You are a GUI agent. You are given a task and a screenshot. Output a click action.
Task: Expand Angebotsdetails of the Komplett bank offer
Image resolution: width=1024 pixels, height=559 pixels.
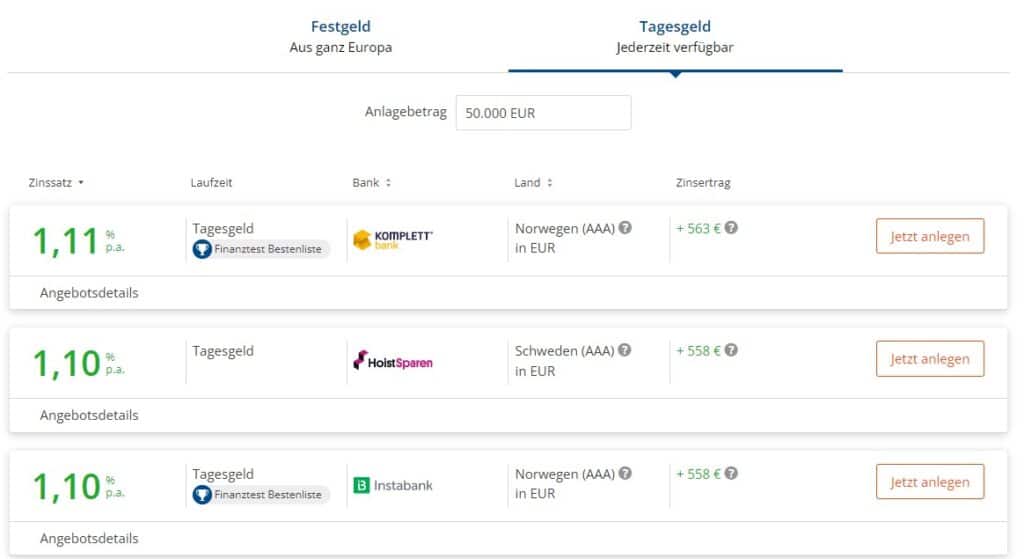click(x=89, y=293)
